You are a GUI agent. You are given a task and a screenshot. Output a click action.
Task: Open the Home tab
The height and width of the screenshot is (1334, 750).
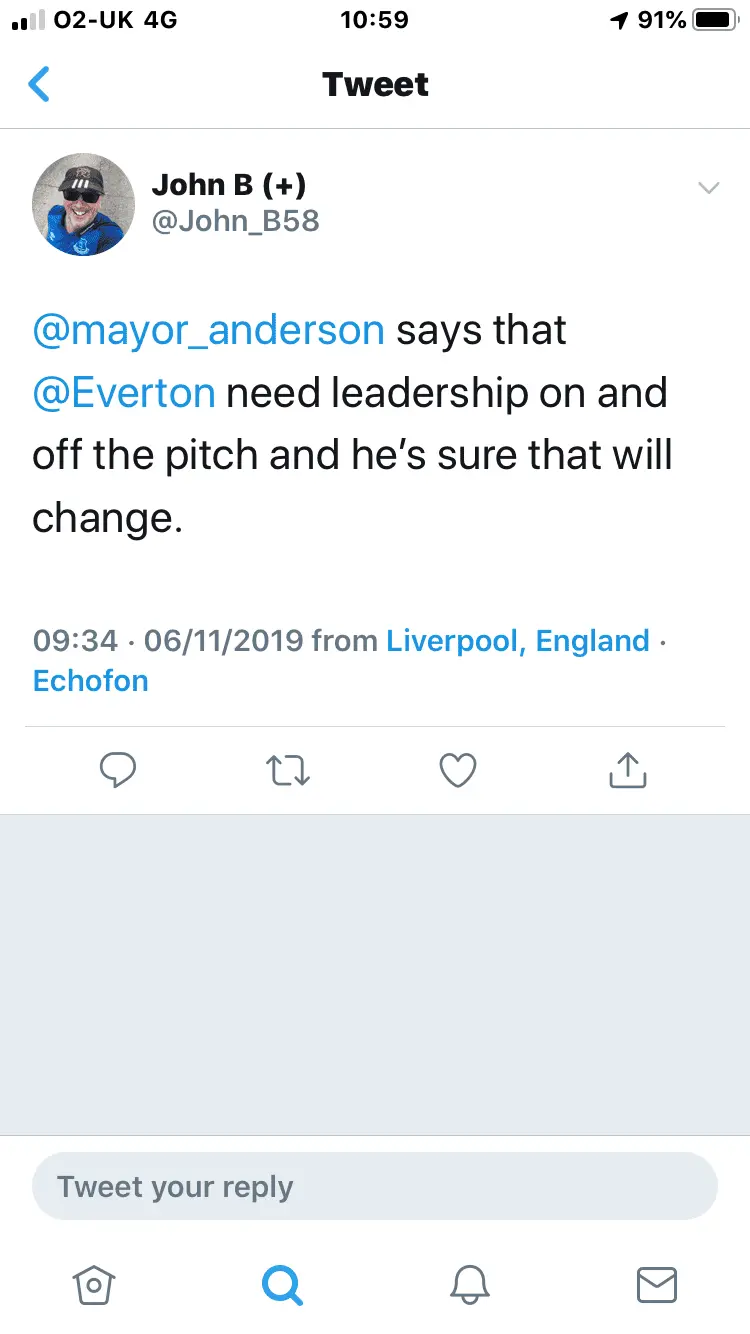[x=93, y=1284]
